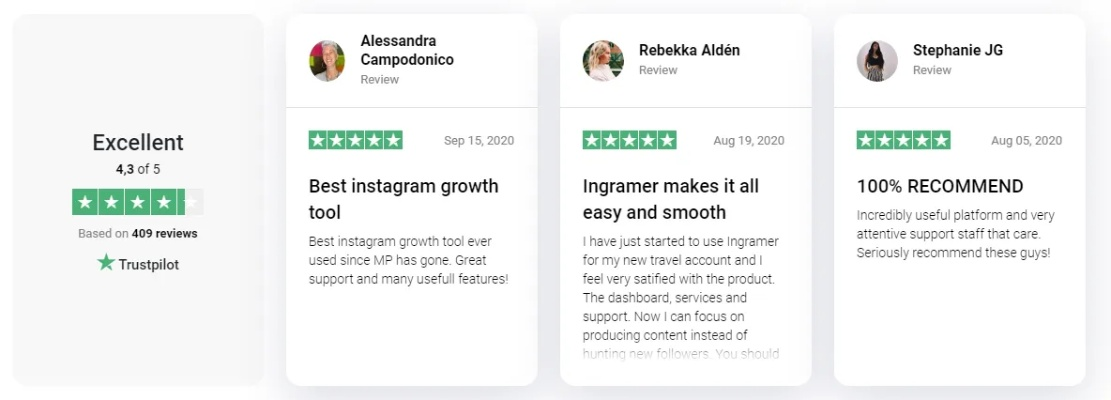Click Rebekka Aldén's profile photo
The image size is (1111, 400).
click(603, 61)
